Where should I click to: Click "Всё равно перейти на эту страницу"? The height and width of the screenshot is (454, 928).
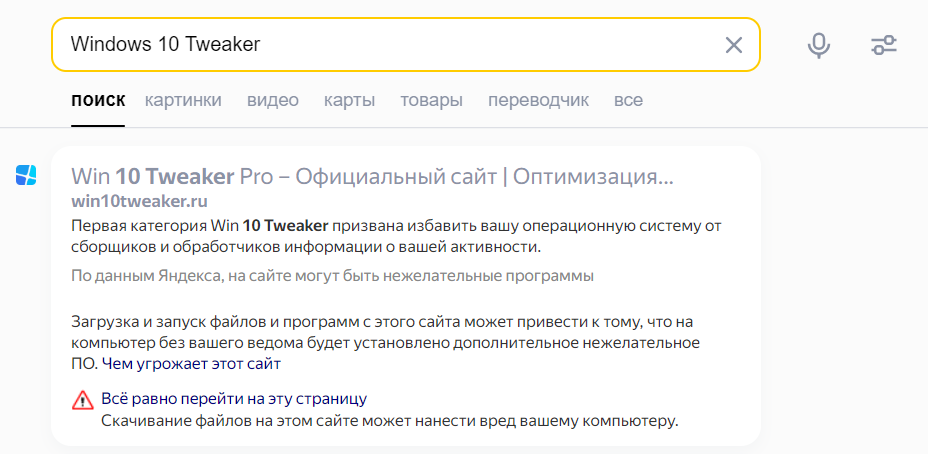pyautogui.click(x=234, y=398)
